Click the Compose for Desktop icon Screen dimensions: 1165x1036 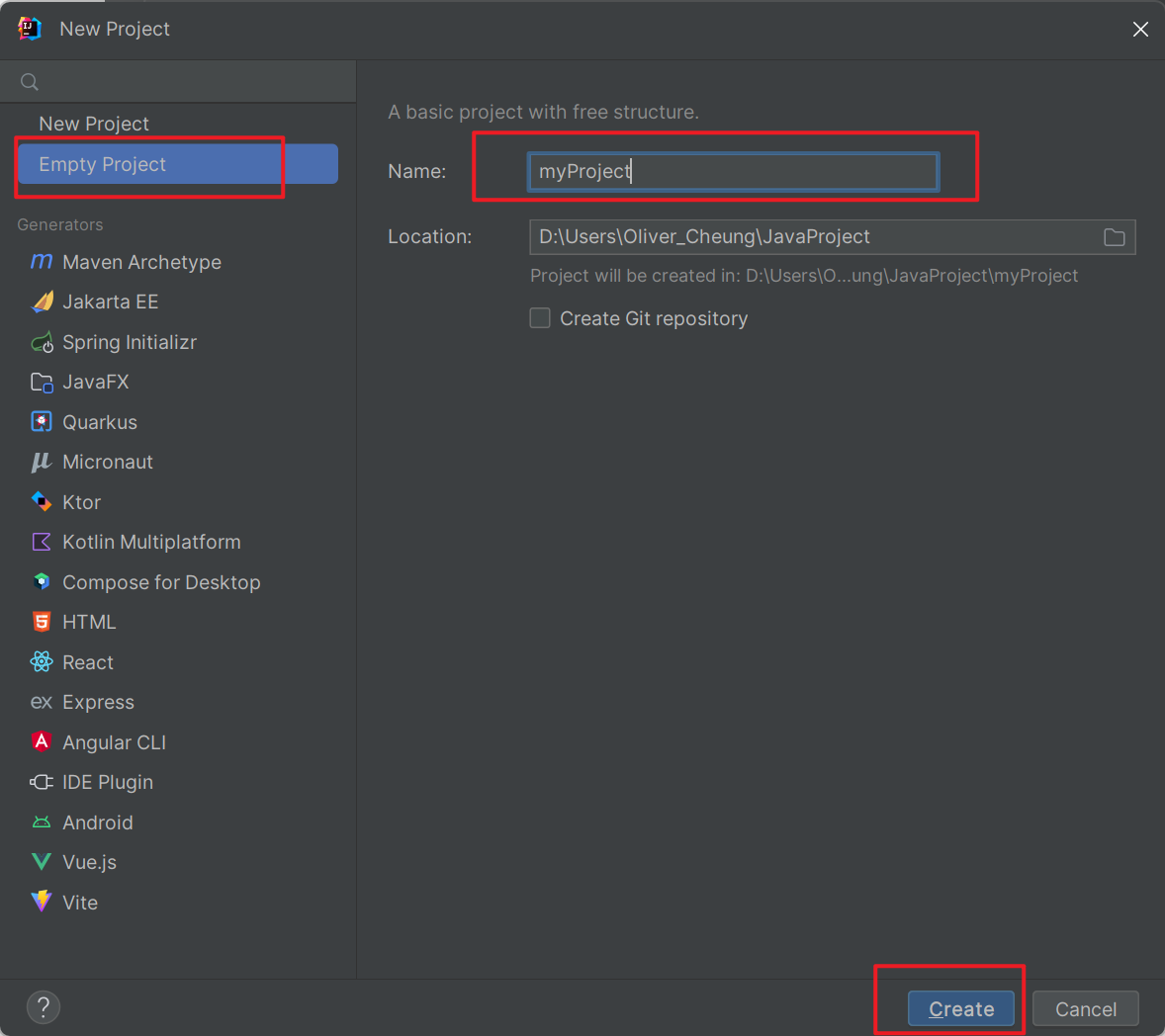coord(42,581)
